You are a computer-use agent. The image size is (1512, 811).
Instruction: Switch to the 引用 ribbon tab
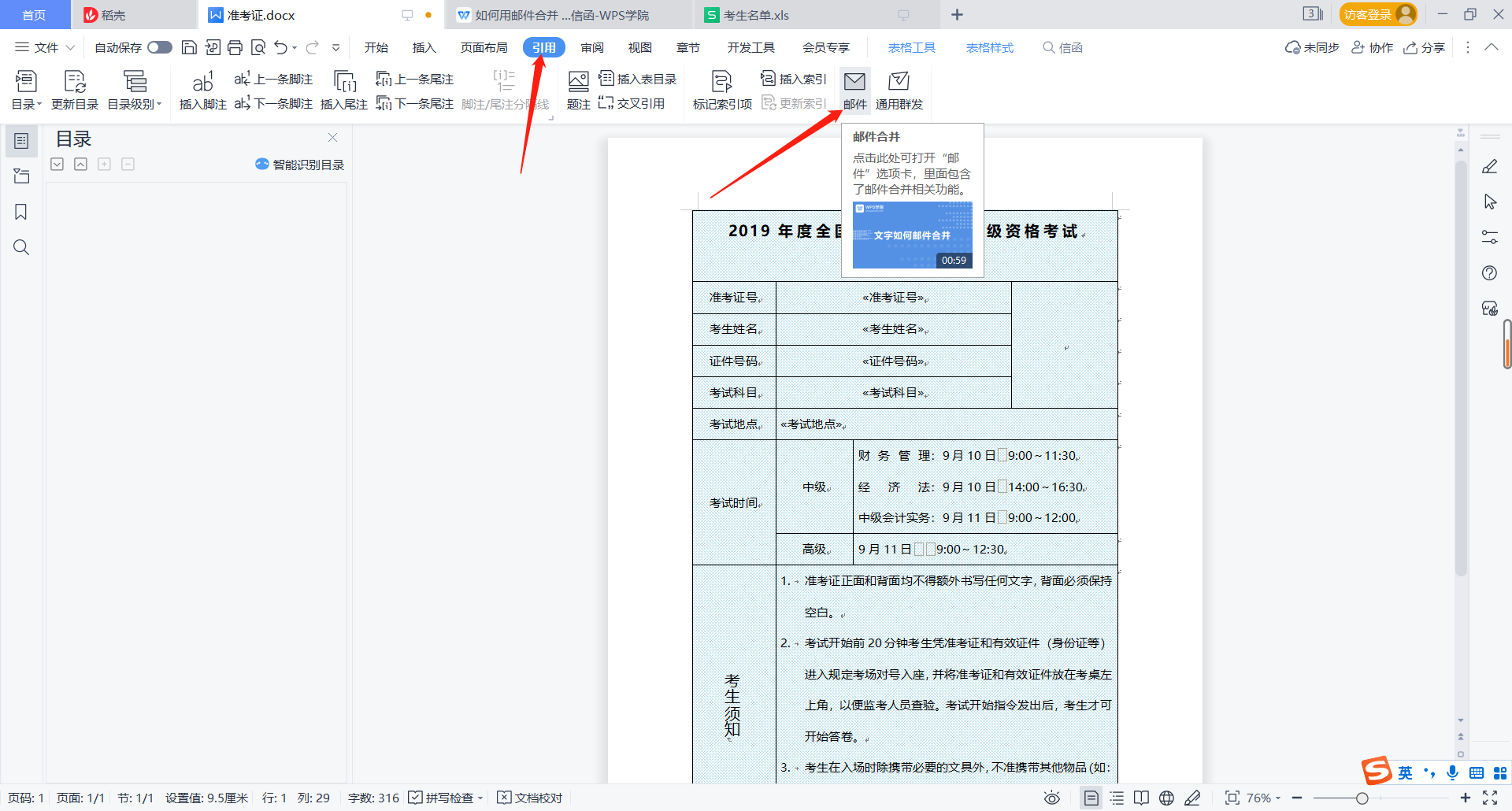543,47
